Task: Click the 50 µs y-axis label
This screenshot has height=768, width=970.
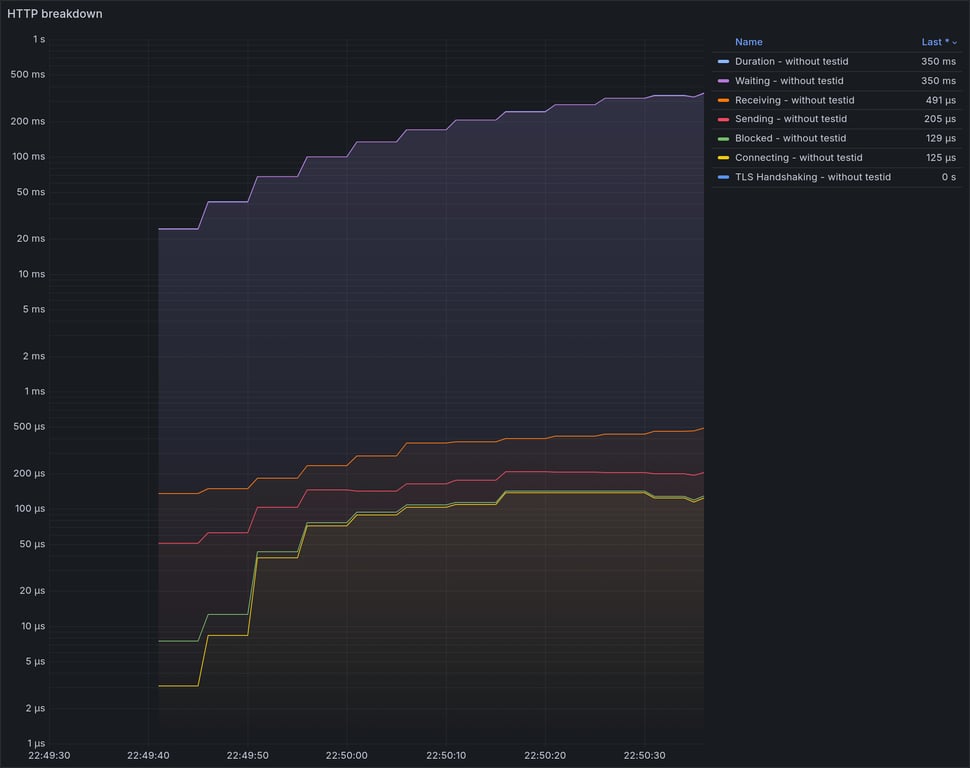Action: 32,544
